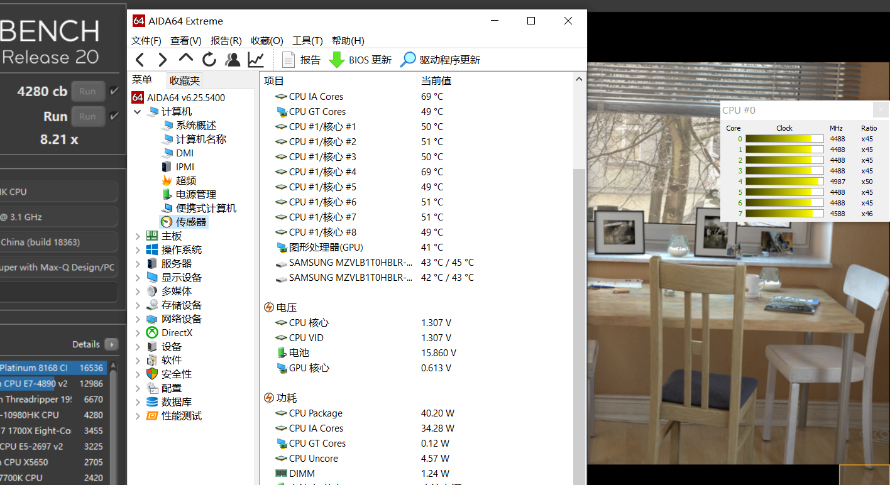Switch to the 收藏夹 tab

(184, 80)
